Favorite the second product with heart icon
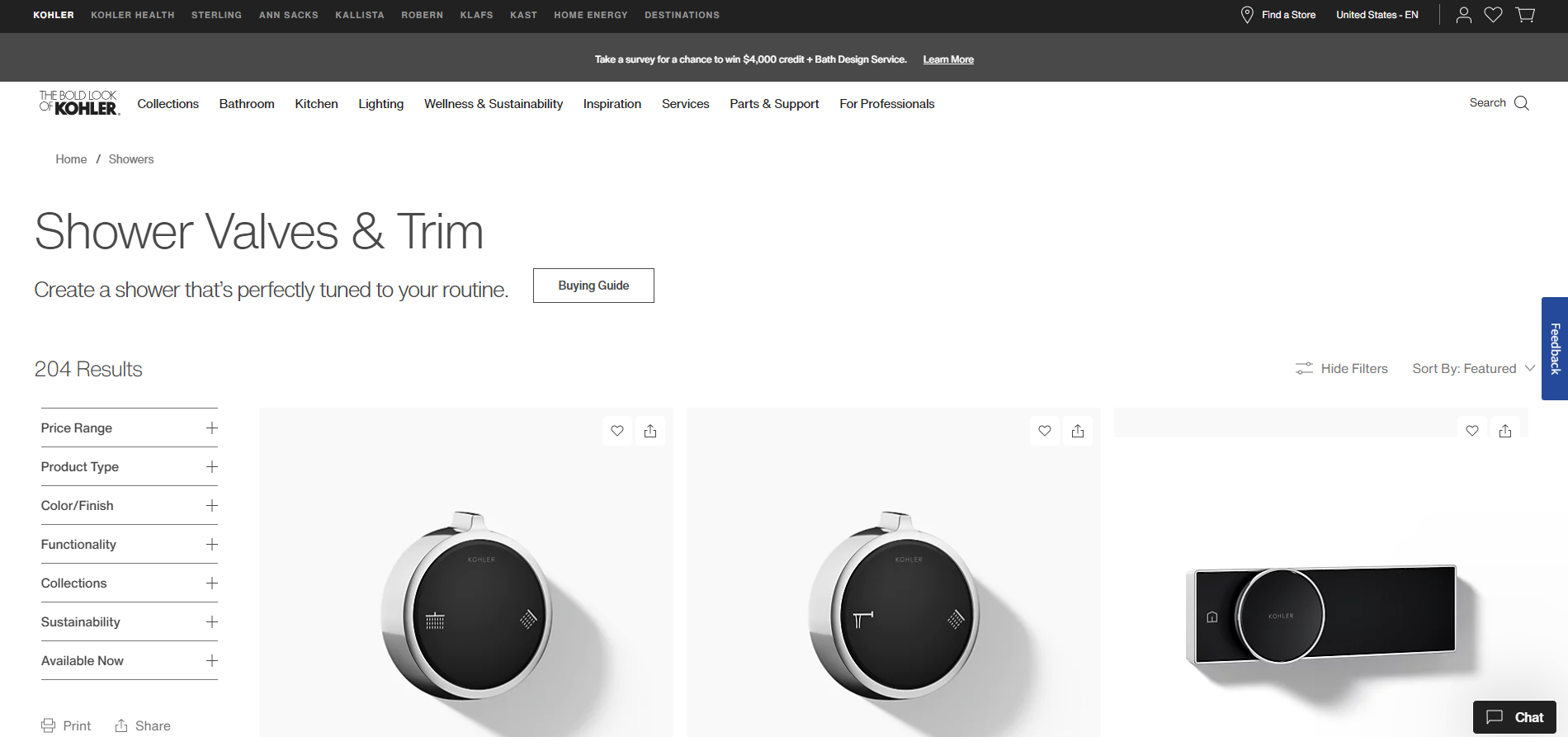 pyautogui.click(x=1045, y=431)
